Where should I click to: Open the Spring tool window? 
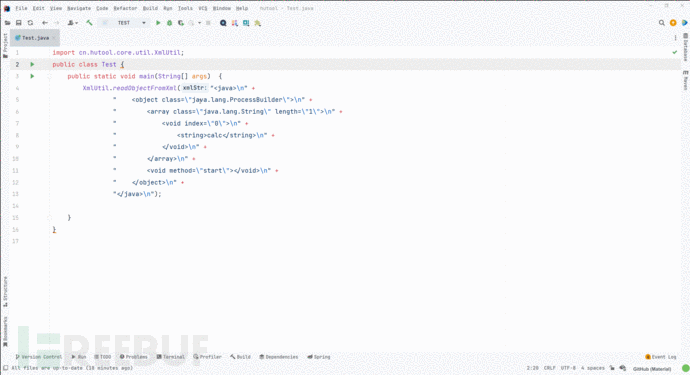pyautogui.click(x=319, y=357)
